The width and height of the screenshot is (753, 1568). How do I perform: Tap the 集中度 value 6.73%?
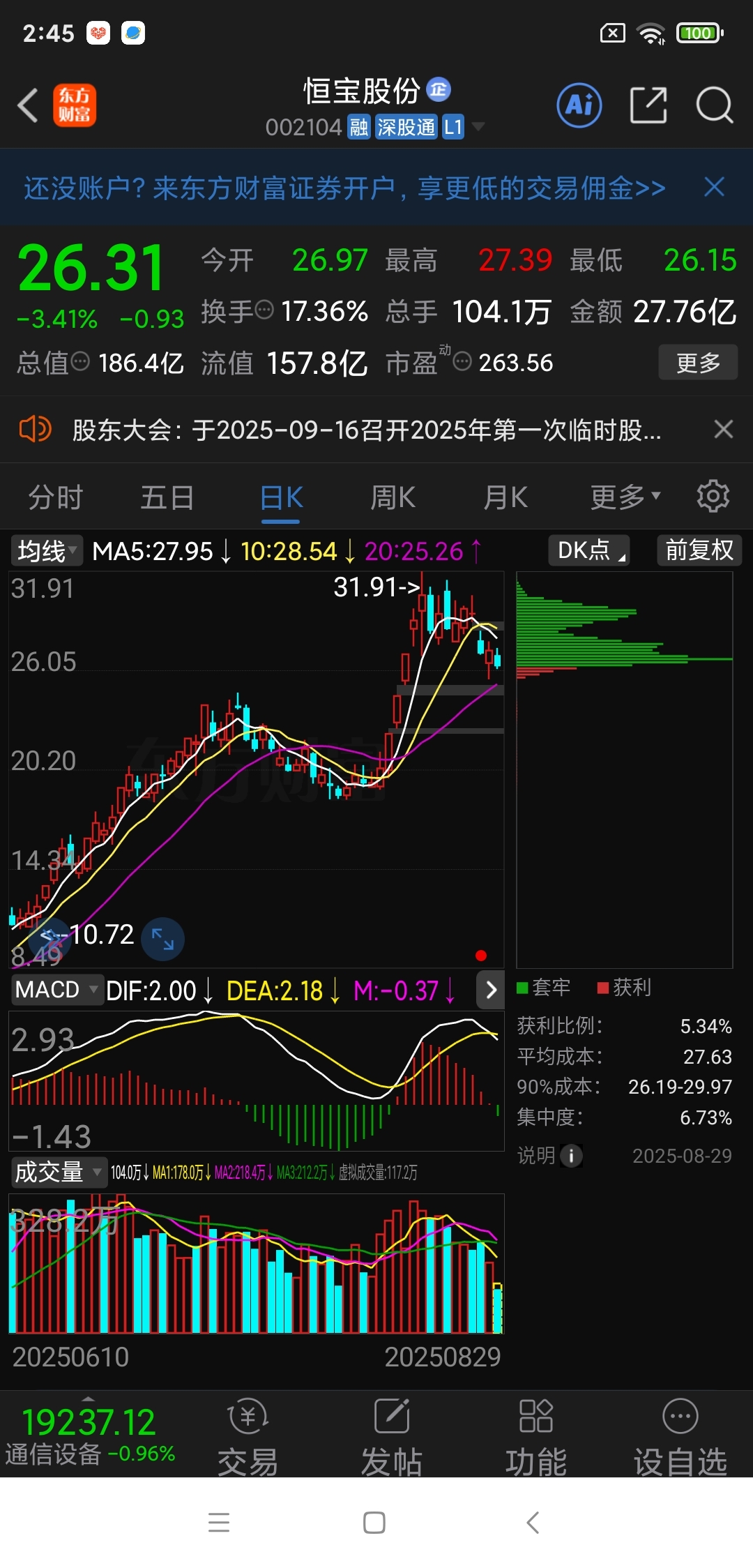click(706, 1117)
